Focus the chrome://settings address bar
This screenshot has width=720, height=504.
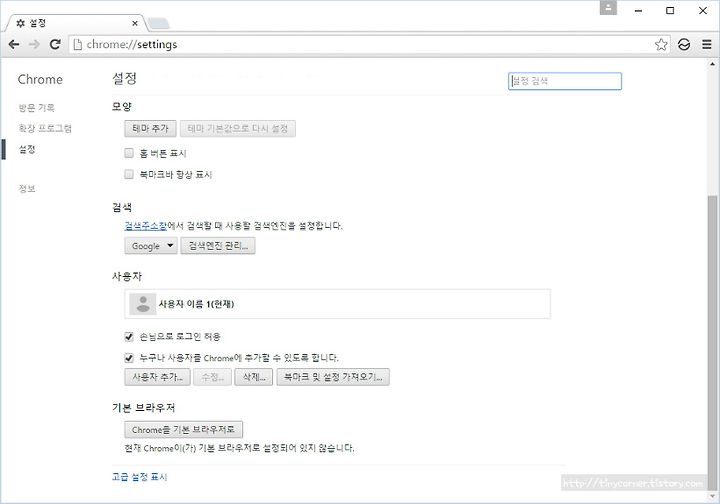click(x=363, y=45)
